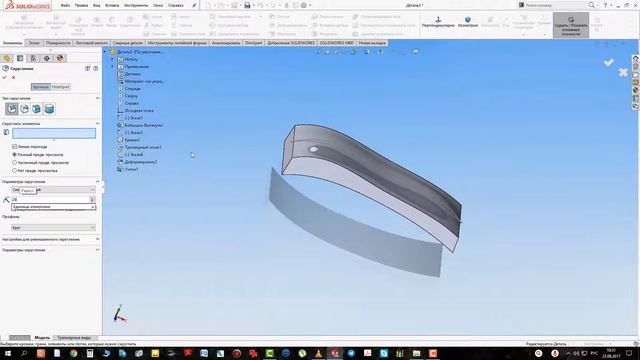Open Calculator icon in taskbar

click(x=90, y=353)
